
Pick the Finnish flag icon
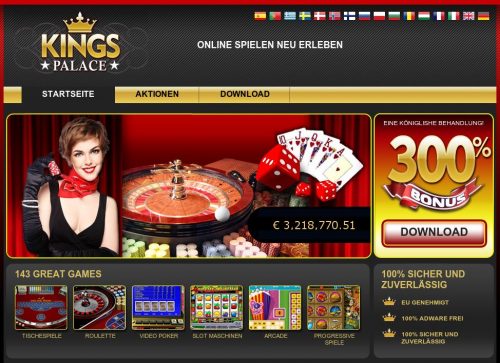pyautogui.click(x=349, y=16)
